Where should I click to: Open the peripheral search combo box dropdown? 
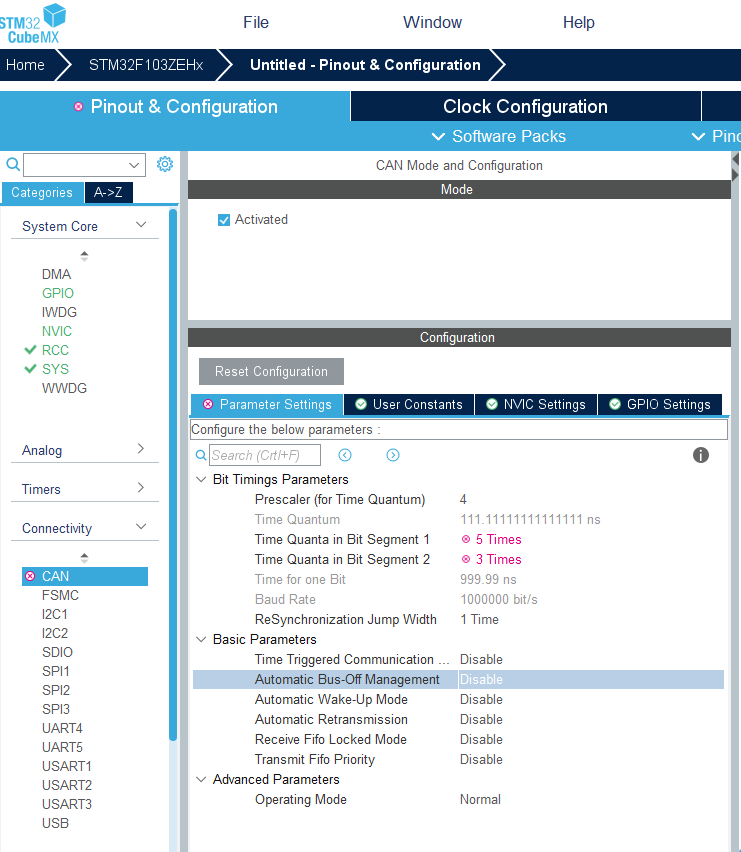(134, 165)
